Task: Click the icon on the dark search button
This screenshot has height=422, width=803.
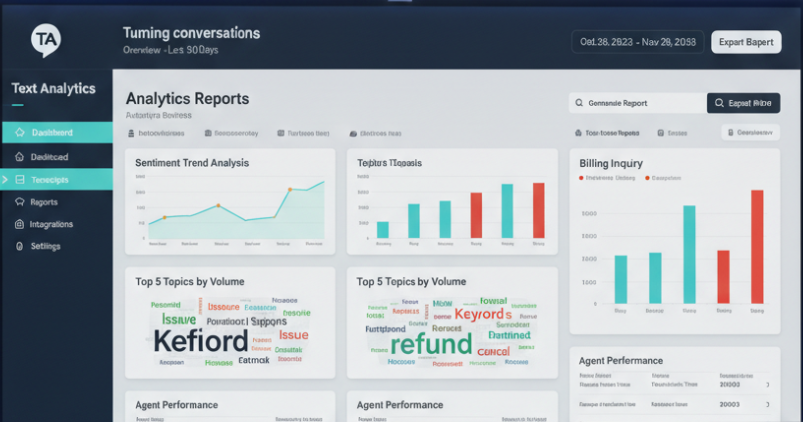Action: point(719,103)
